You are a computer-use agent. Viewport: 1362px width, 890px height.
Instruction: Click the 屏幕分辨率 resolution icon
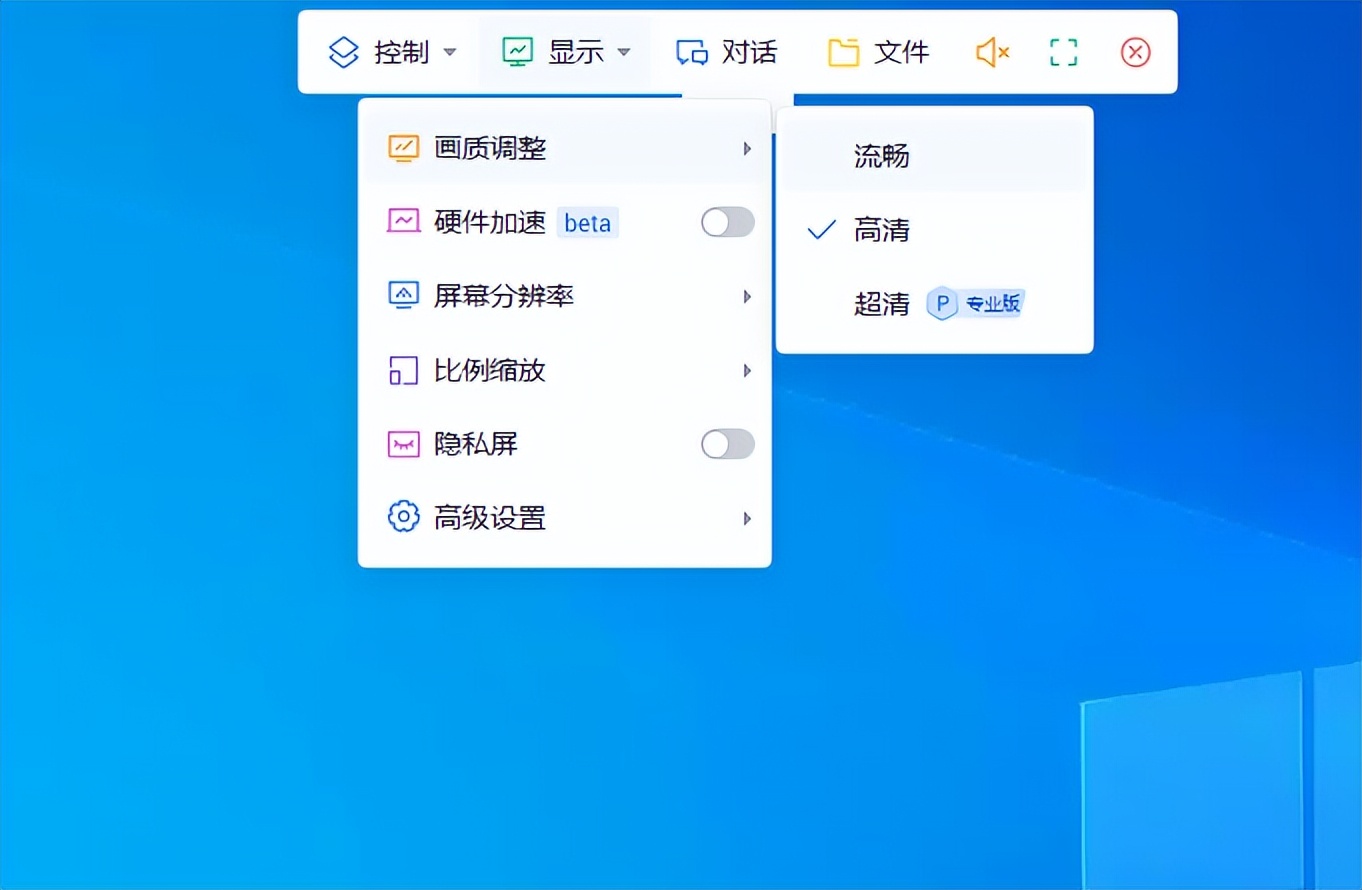tap(402, 296)
